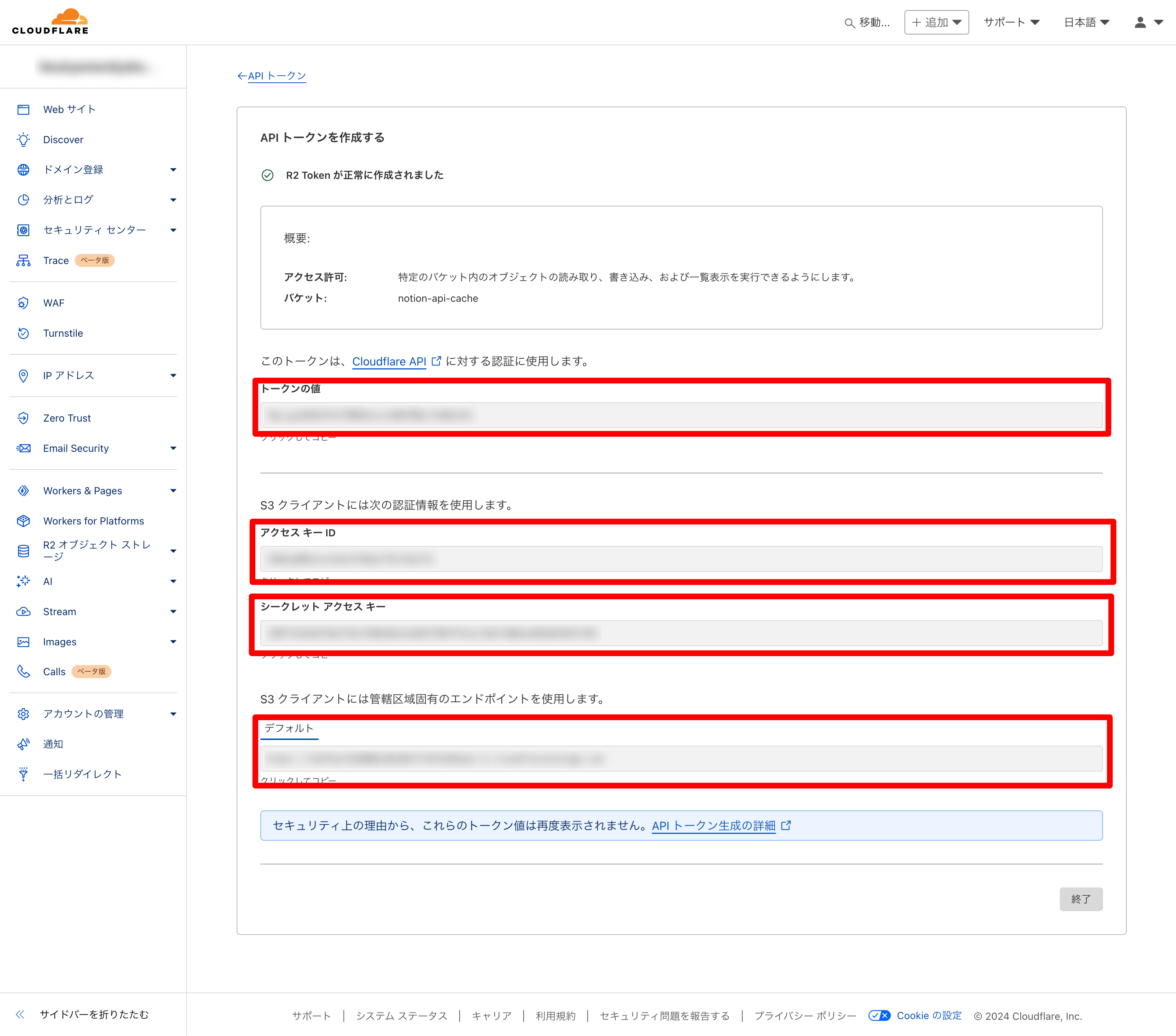Click the search magnifier 移動... field

pos(867,22)
